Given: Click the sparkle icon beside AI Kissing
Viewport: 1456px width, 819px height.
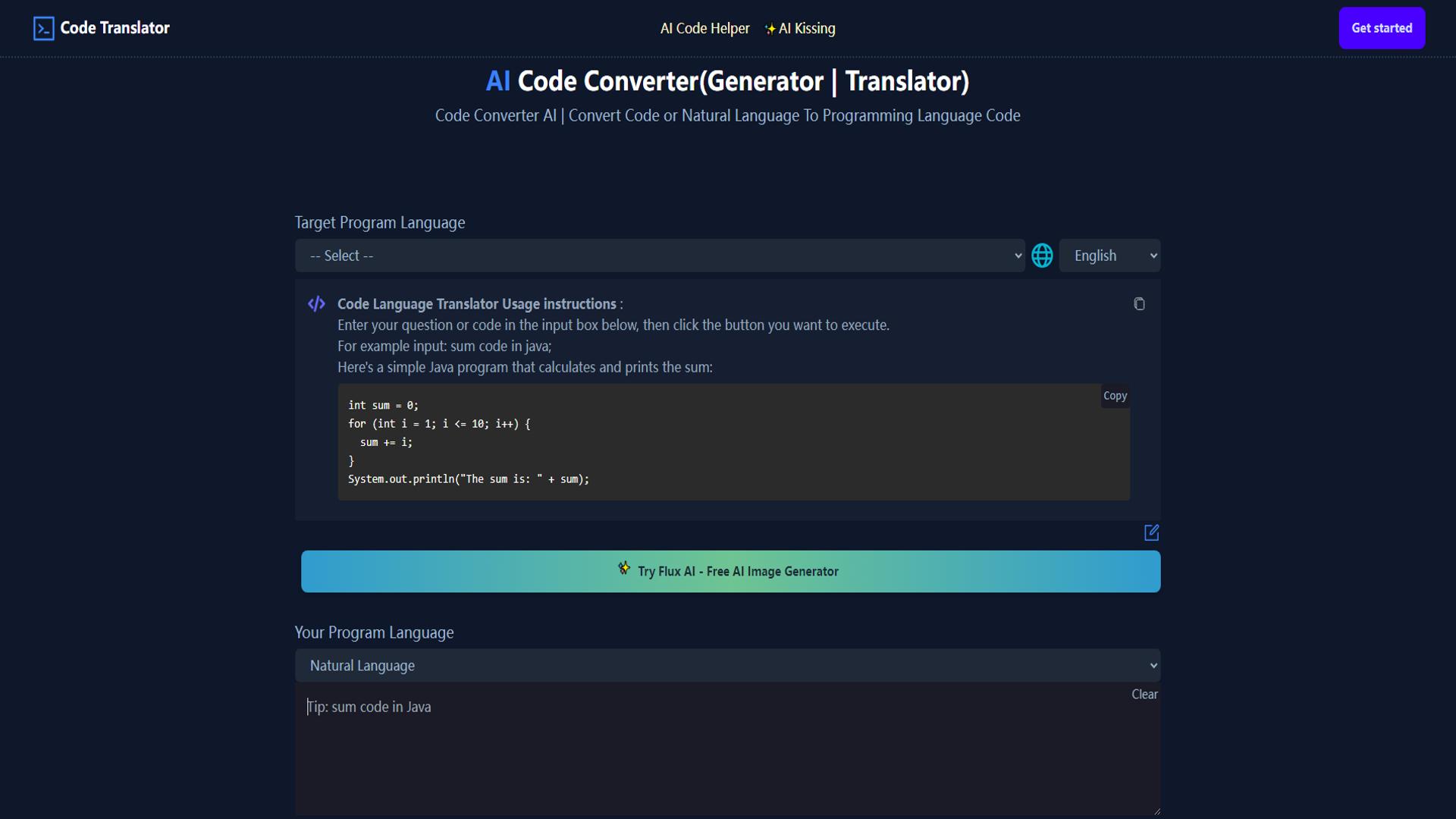Looking at the screenshot, I should [770, 28].
